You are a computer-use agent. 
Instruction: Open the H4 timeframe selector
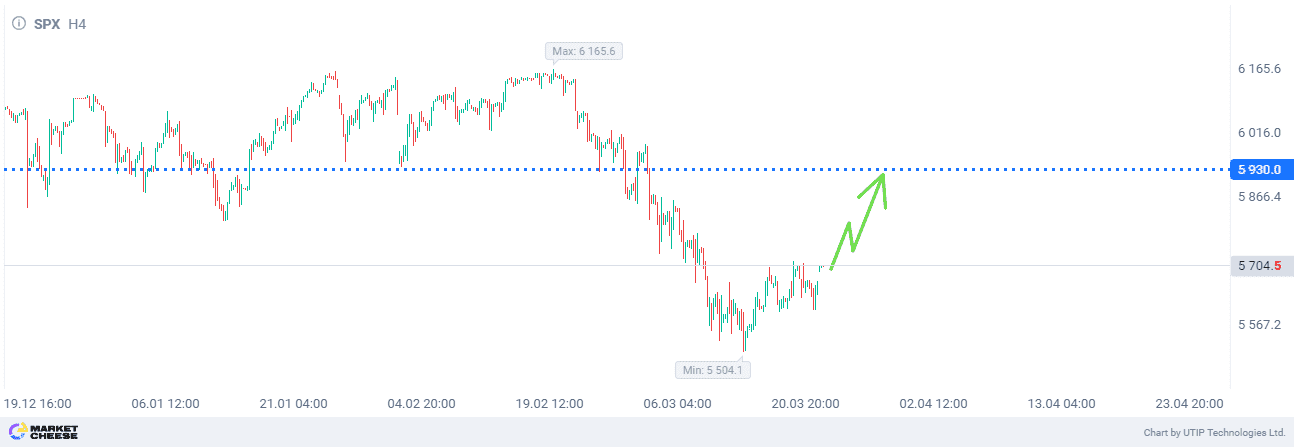coord(77,22)
